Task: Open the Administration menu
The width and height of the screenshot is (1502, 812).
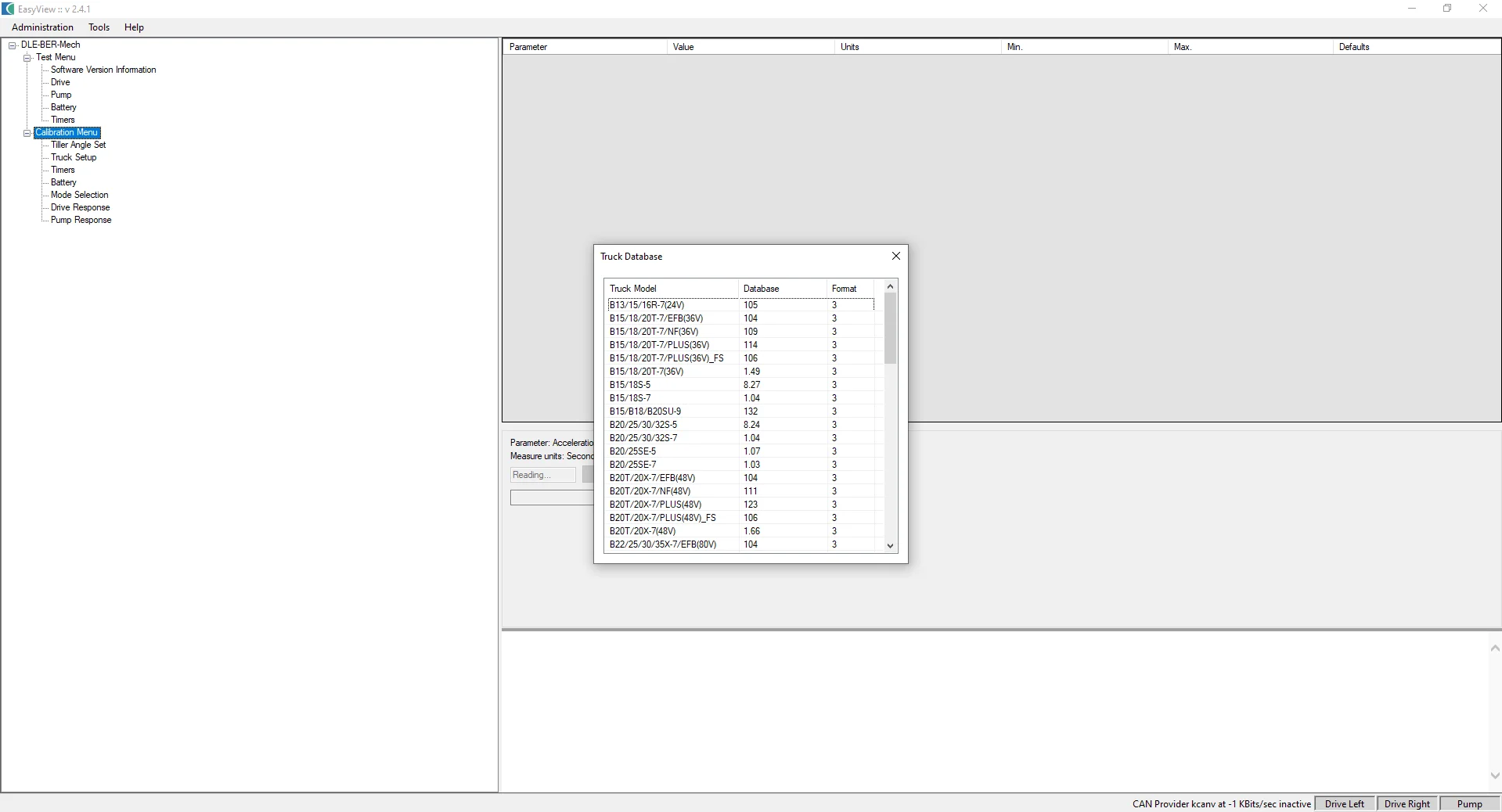Action: pos(42,27)
